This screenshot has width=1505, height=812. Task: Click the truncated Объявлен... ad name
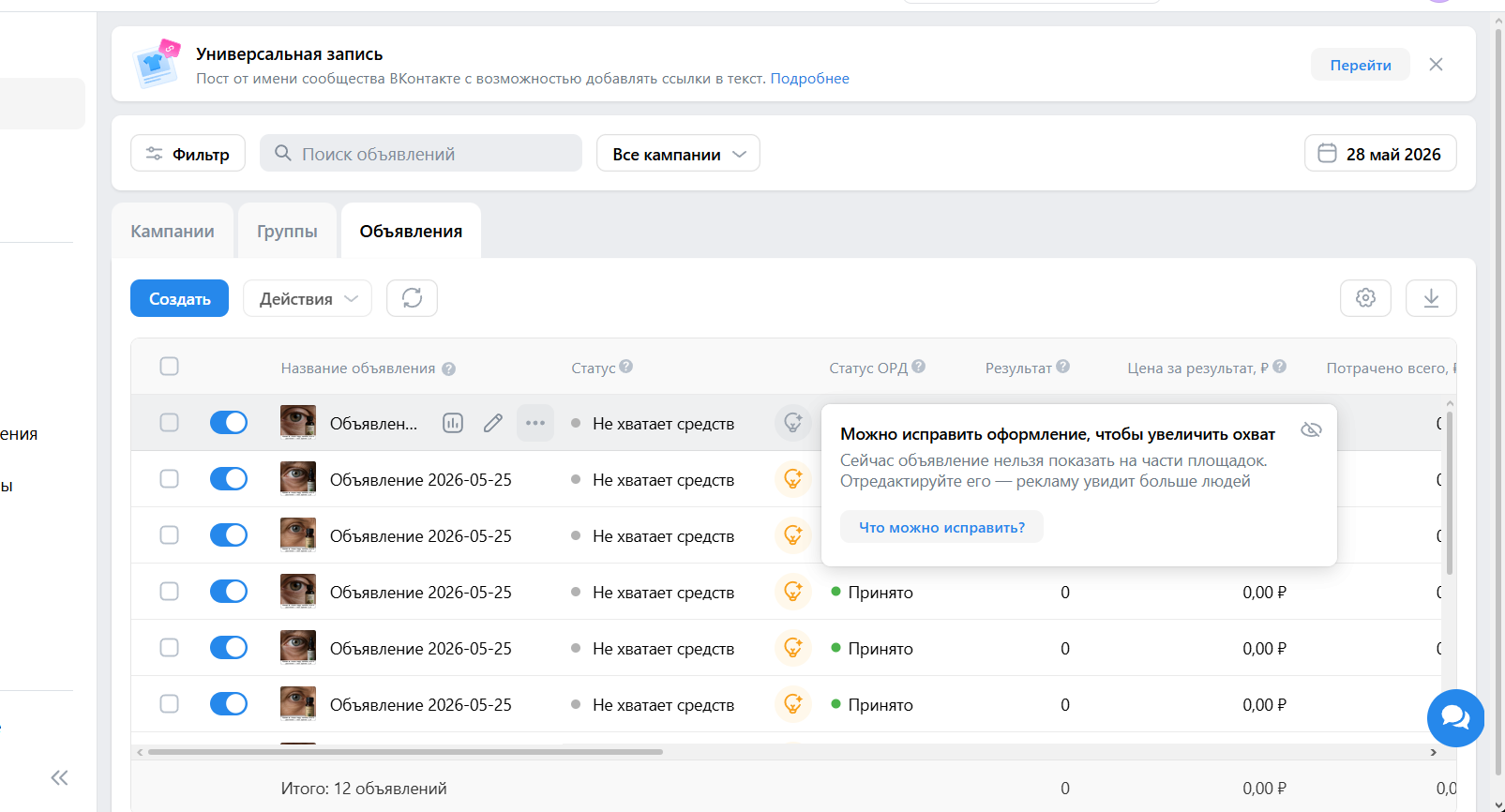pyautogui.click(x=373, y=424)
